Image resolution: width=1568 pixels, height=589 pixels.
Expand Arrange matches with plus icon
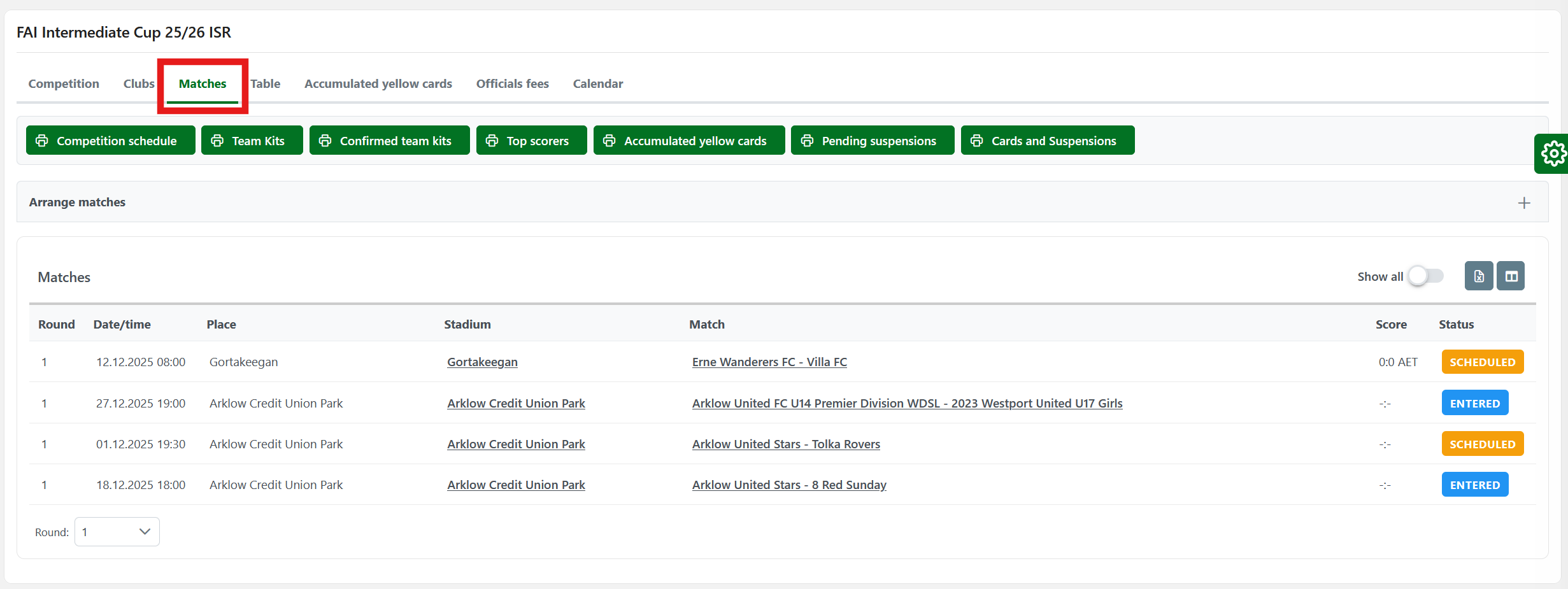pos(1523,203)
